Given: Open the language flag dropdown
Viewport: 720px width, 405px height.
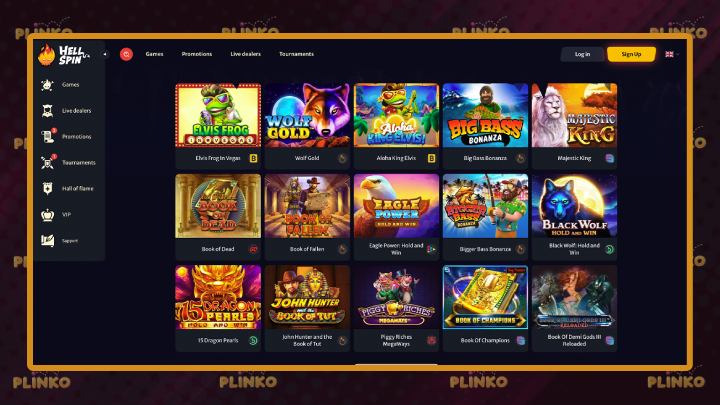Looking at the screenshot, I should point(671,54).
